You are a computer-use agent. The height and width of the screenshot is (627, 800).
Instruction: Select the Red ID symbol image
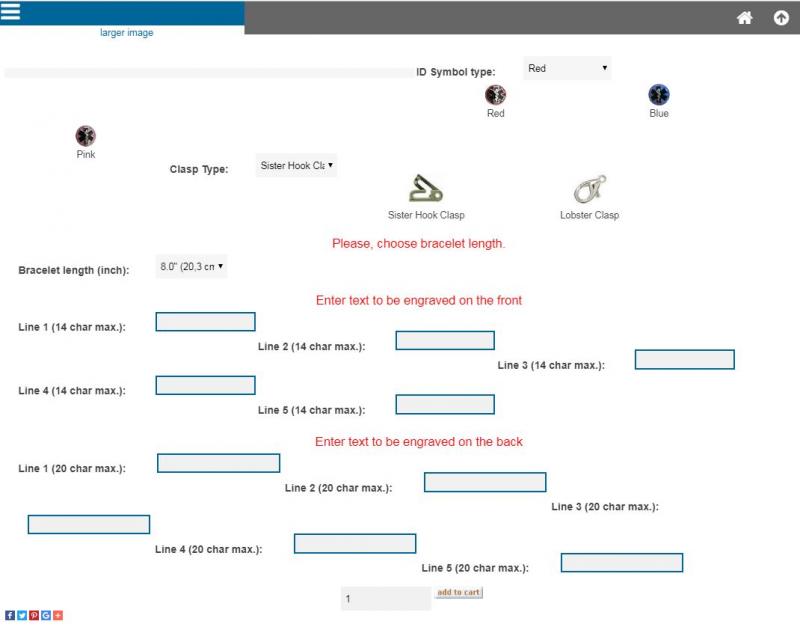click(495, 94)
